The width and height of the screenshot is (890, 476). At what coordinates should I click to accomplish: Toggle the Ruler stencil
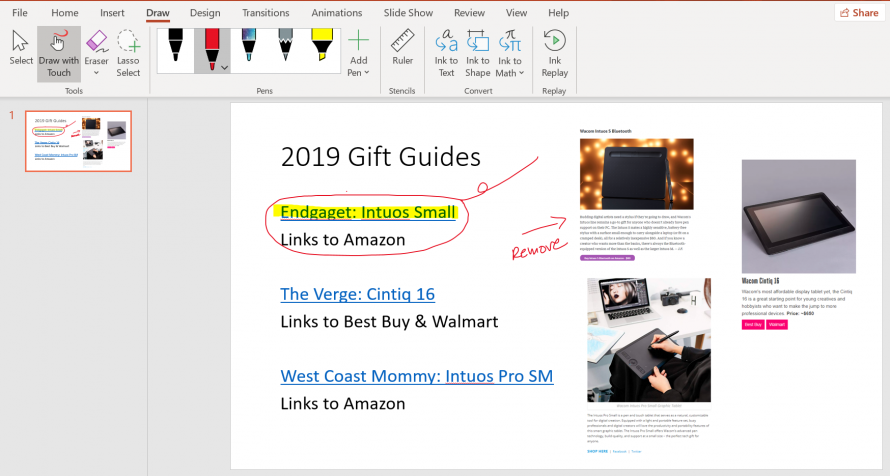[402, 48]
